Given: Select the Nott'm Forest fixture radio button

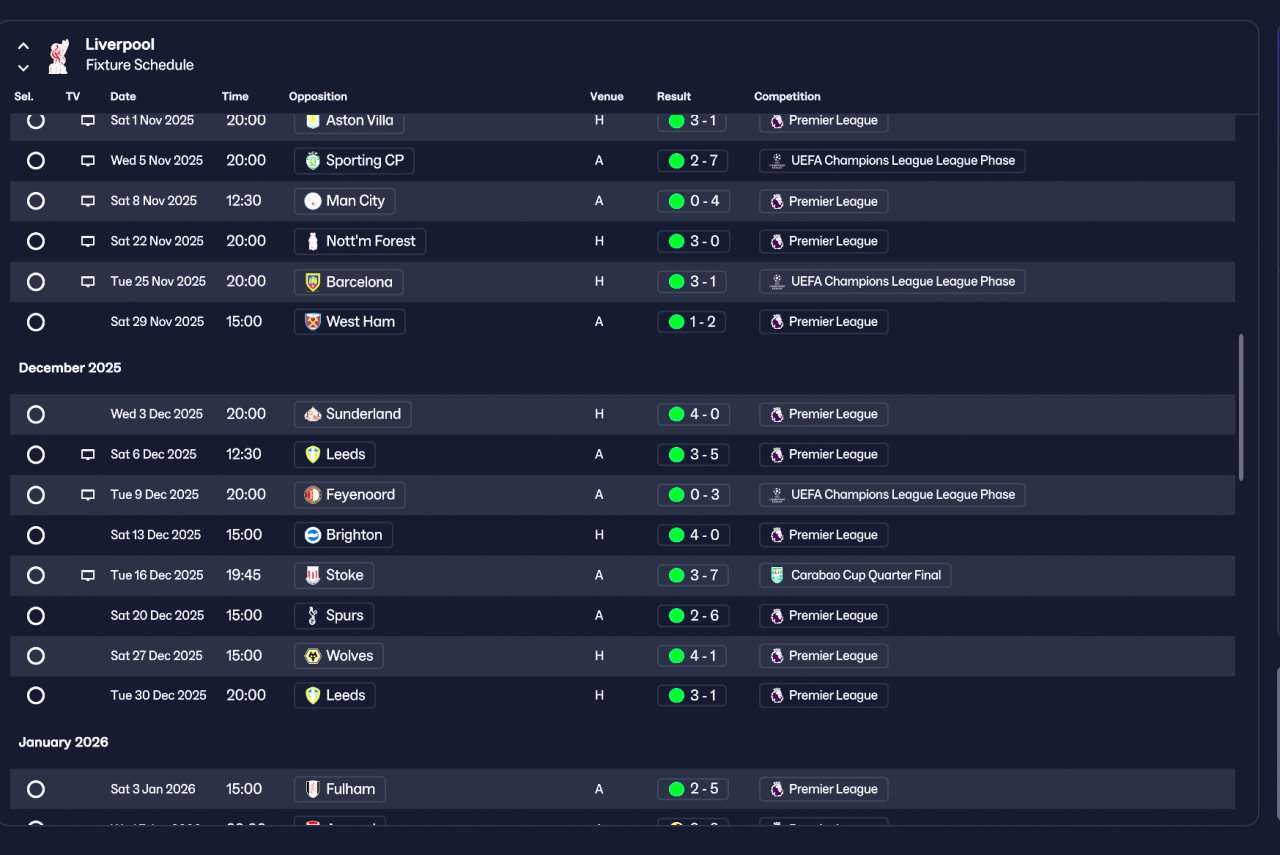Looking at the screenshot, I should [x=36, y=241].
